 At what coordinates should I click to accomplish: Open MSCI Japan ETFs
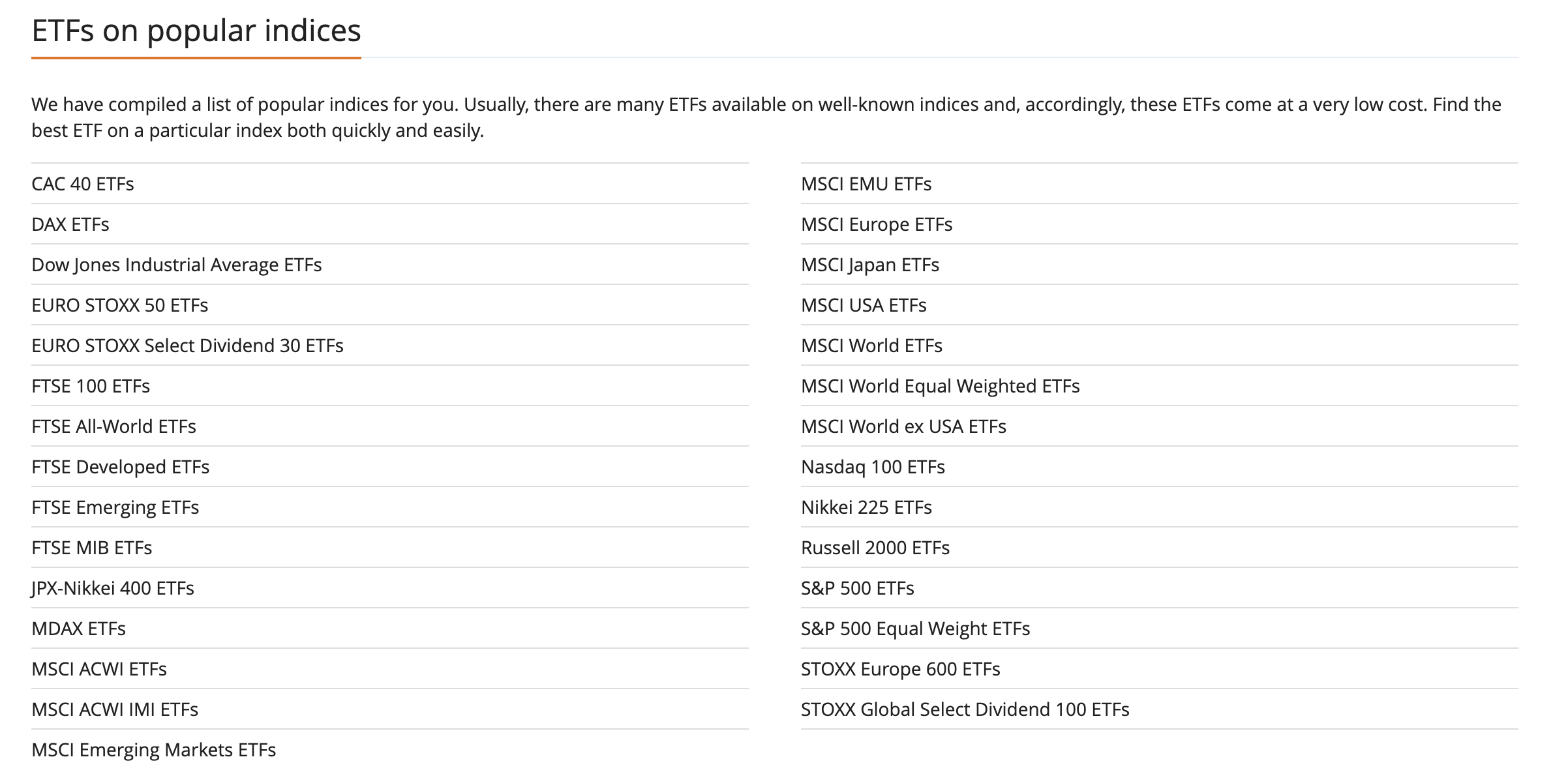[x=870, y=265]
